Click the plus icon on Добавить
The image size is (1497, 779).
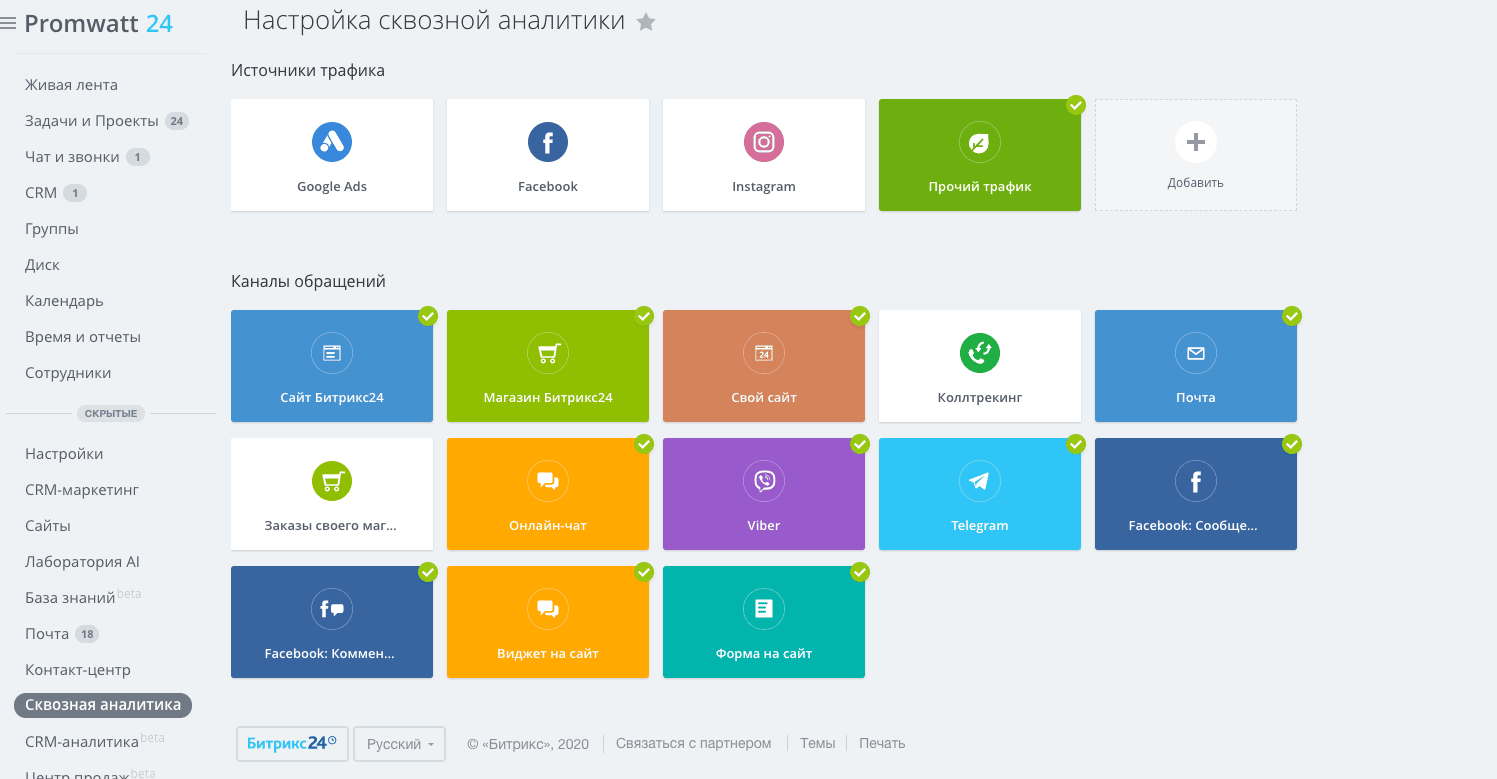coord(1196,143)
